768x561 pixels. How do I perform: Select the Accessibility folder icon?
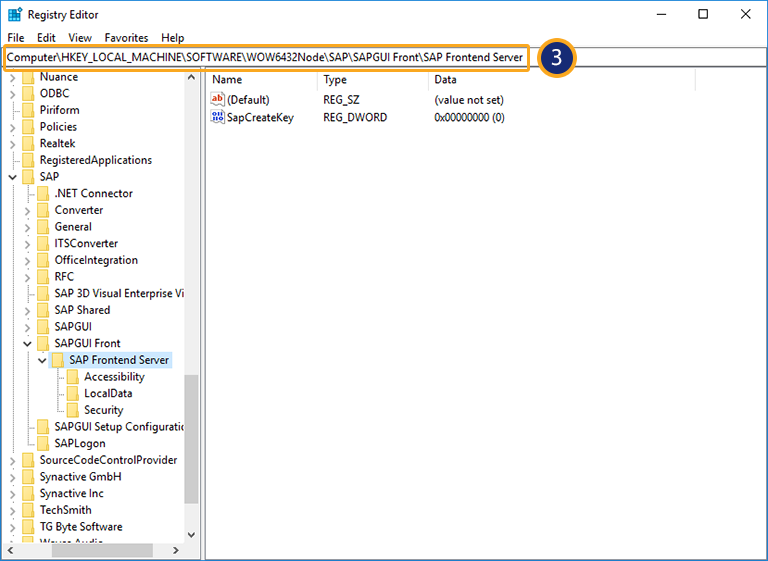(73, 377)
